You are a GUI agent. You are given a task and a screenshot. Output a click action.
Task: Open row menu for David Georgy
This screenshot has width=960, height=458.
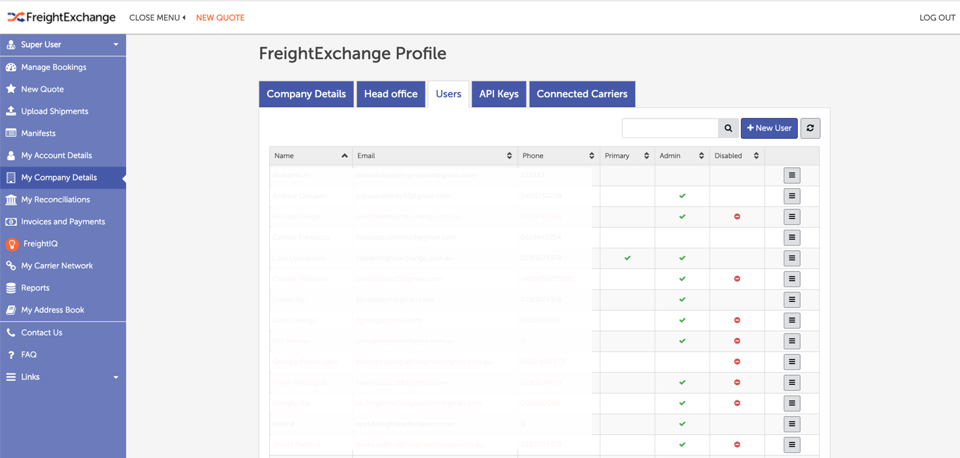click(x=792, y=320)
